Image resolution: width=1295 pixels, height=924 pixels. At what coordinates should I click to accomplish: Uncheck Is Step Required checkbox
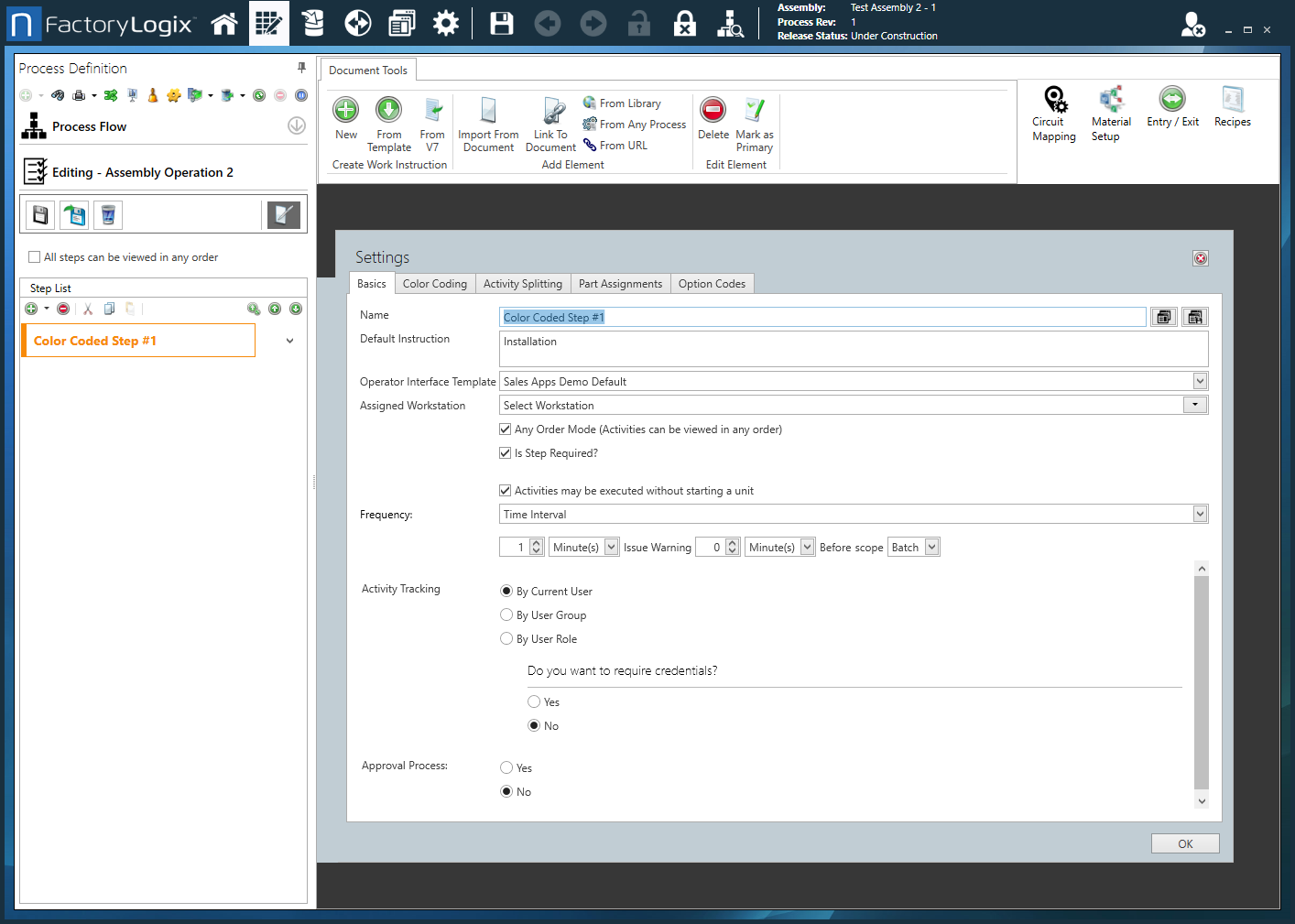click(506, 453)
